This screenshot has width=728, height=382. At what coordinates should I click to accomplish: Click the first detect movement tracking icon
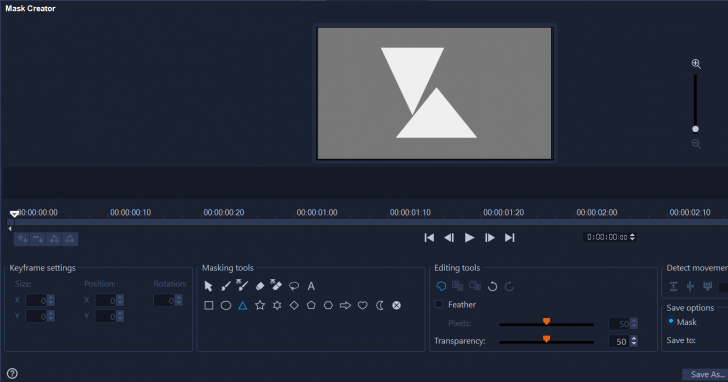click(673, 286)
